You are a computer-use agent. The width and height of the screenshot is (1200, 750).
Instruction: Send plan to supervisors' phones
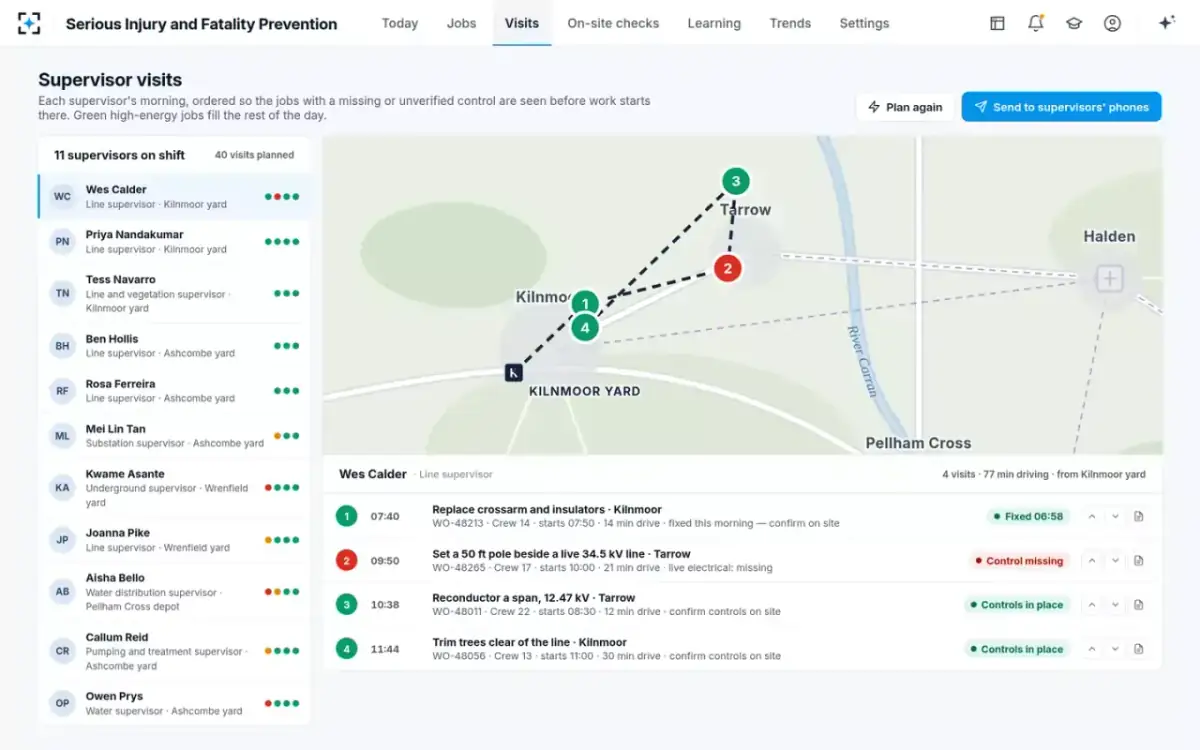pos(1061,107)
